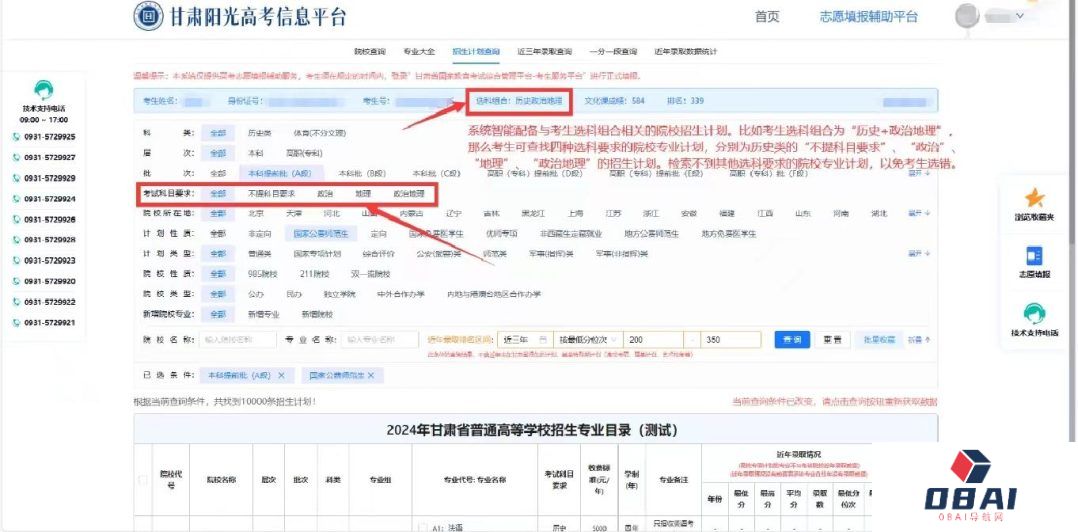
Task: Open the 近三年 year range dropdown
Action: [525, 340]
